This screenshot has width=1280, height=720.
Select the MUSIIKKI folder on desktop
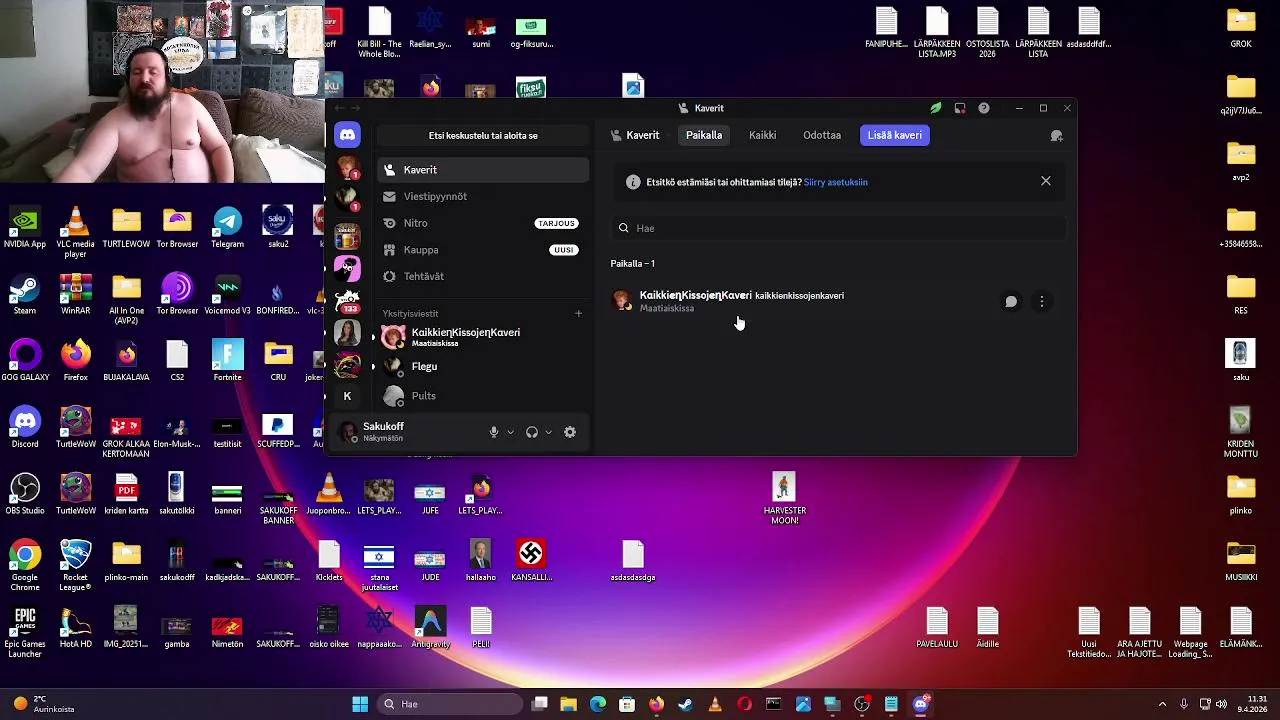tap(1241, 560)
